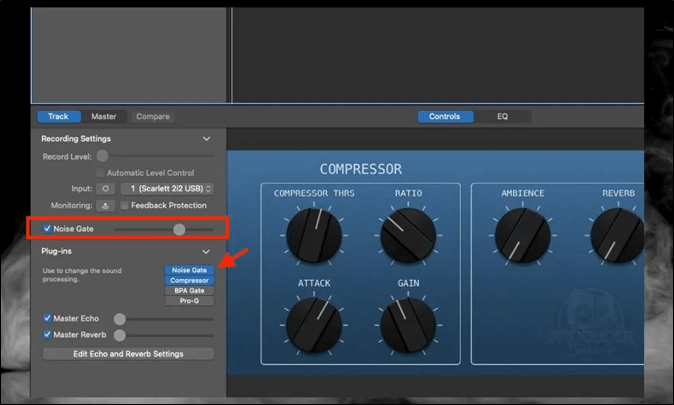
Task: Uncheck the Master Reverb checkbox
Action: pyautogui.click(x=47, y=334)
